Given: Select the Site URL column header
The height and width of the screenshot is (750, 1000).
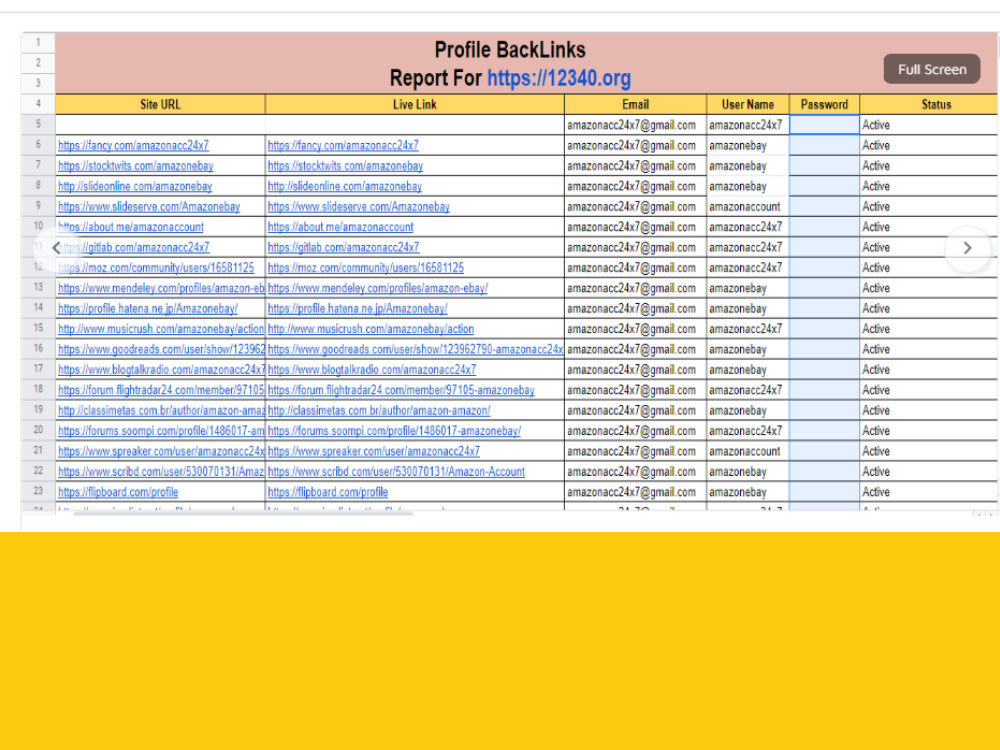Looking at the screenshot, I should point(160,105).
